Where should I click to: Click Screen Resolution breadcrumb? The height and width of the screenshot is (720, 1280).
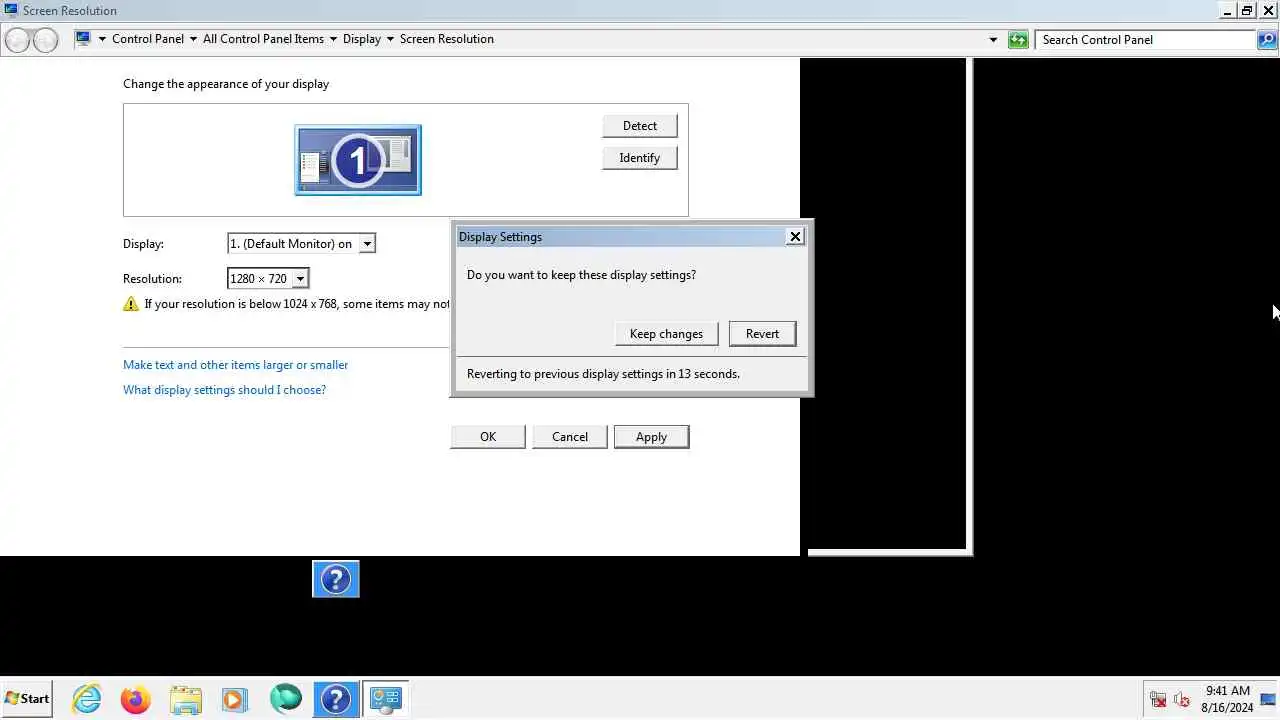pyautogui.click(x=447, y=39)
